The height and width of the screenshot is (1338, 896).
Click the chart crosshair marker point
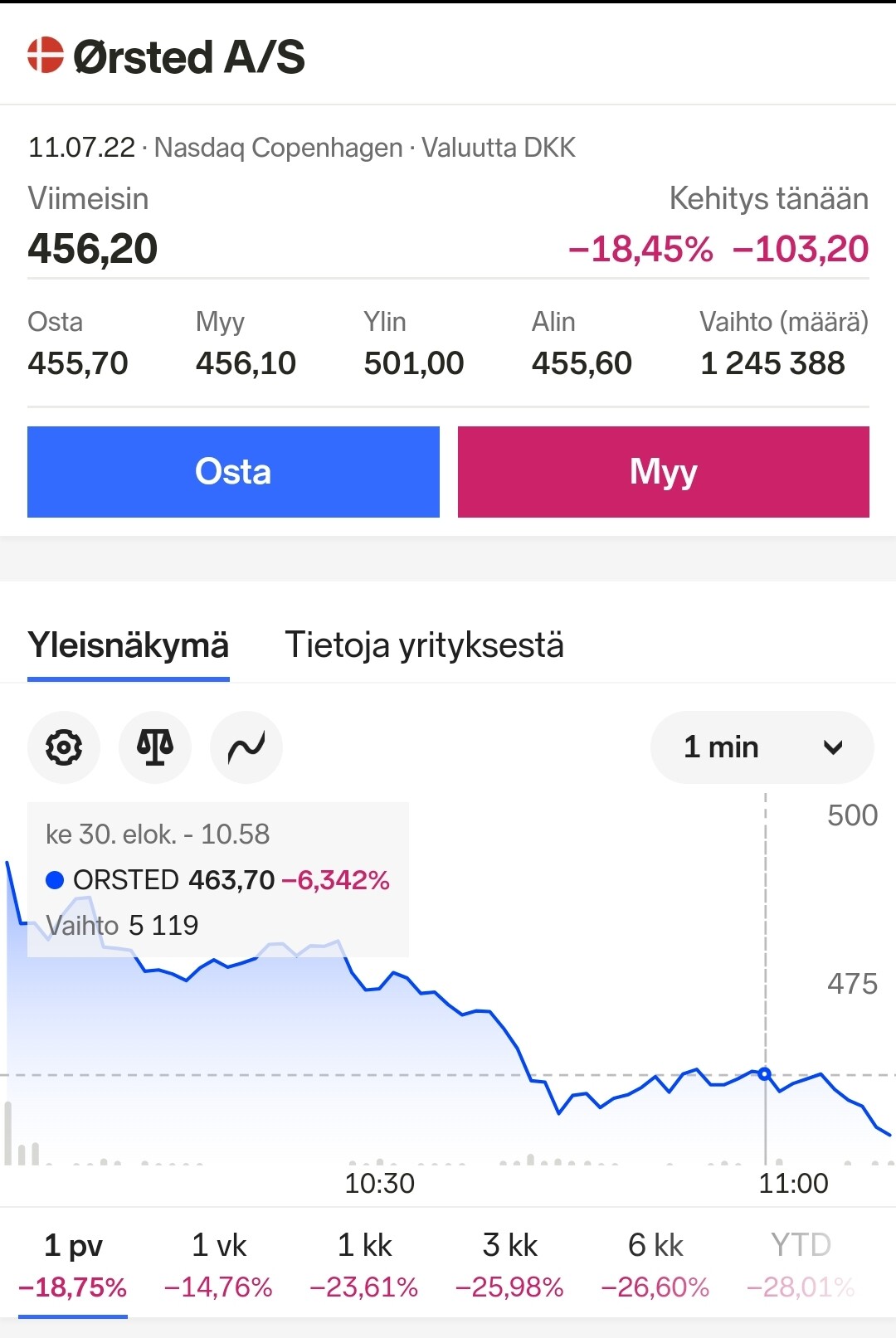(x=765, y=1073)
